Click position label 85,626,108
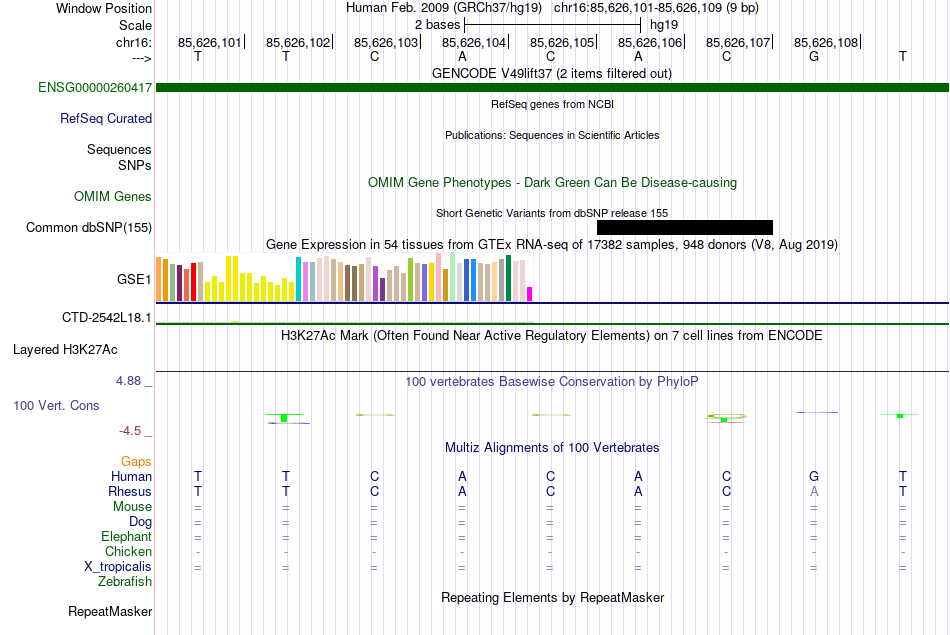Image resolution: width=950 pixels, height=635 pixels. pos(826,42)
